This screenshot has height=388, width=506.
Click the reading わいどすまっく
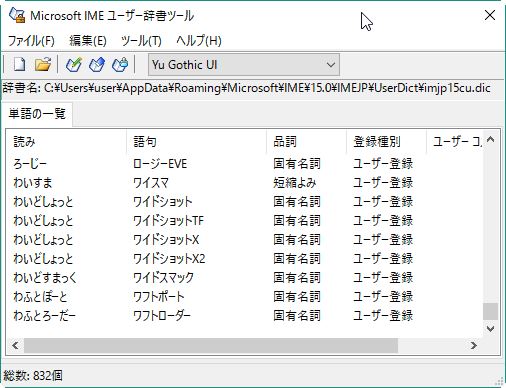click(x=45, y=278)
